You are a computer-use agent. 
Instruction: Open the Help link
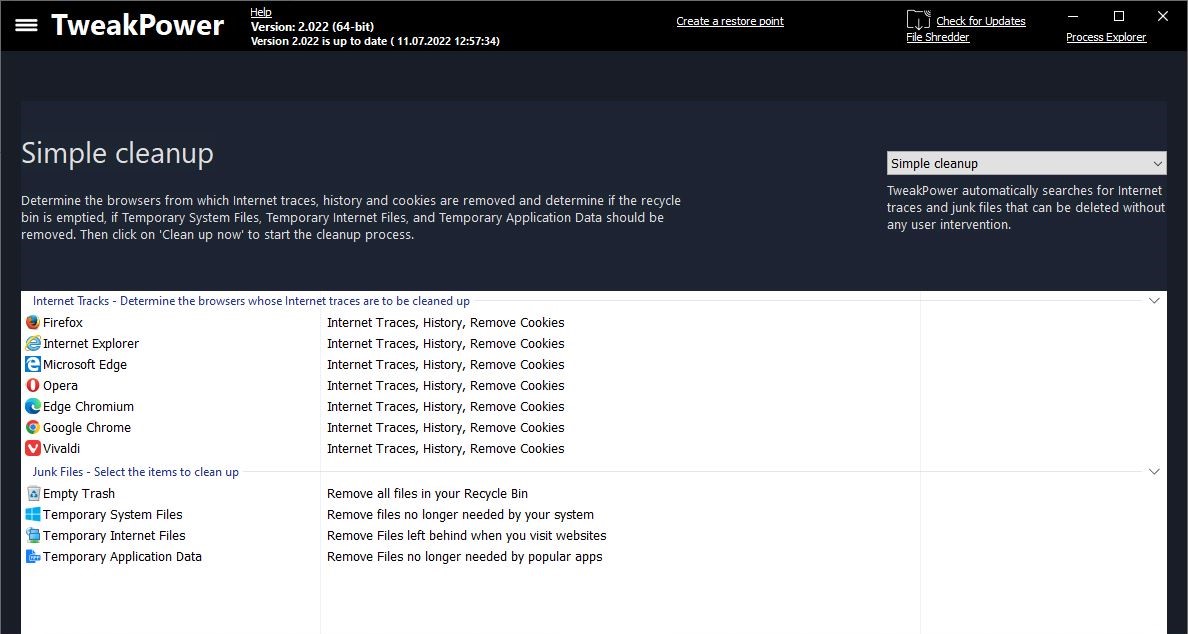pos(261,12)
